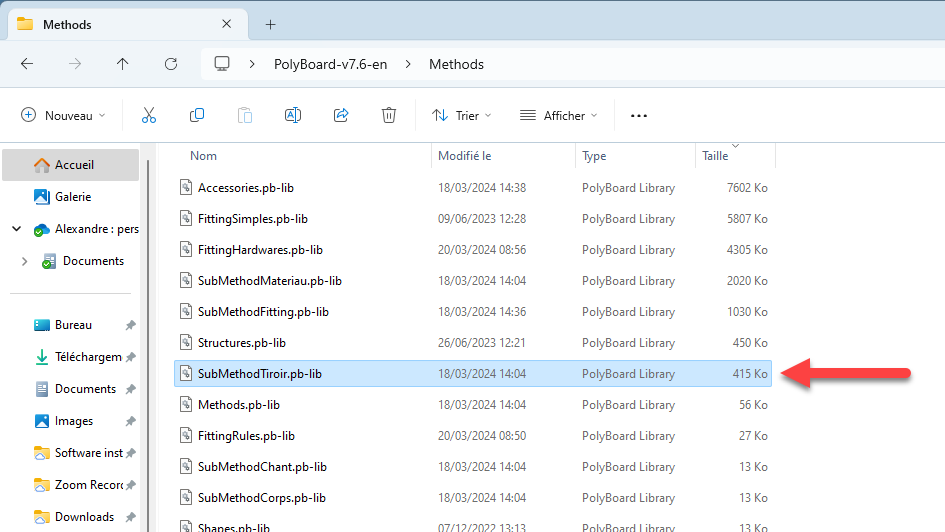Open Downloads folder in sidebar
This screenshot has width=945, height=532.
[x=84, y=516]
